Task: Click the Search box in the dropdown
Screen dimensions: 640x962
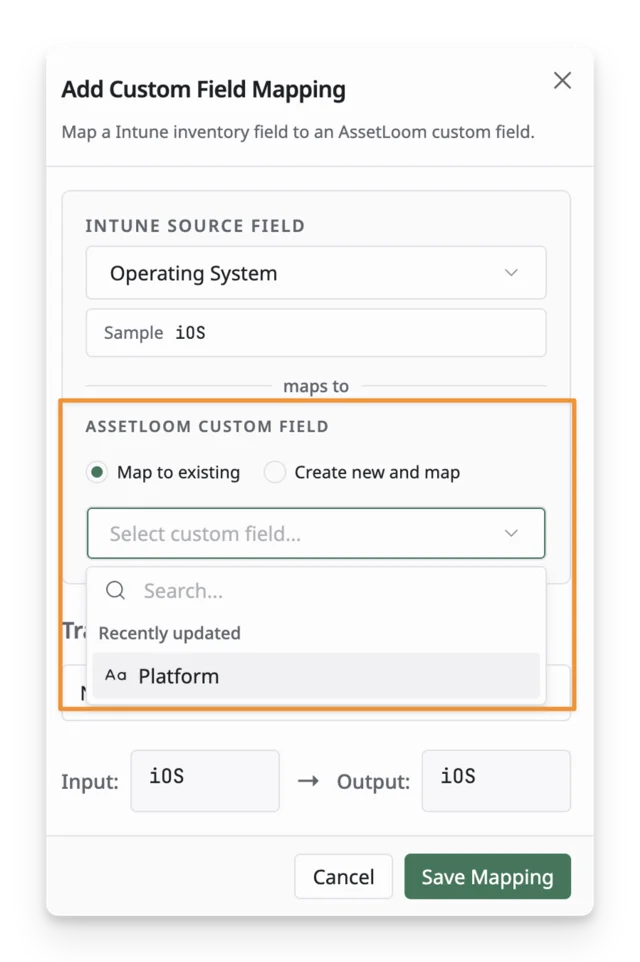Action: (x=316, y=591)
